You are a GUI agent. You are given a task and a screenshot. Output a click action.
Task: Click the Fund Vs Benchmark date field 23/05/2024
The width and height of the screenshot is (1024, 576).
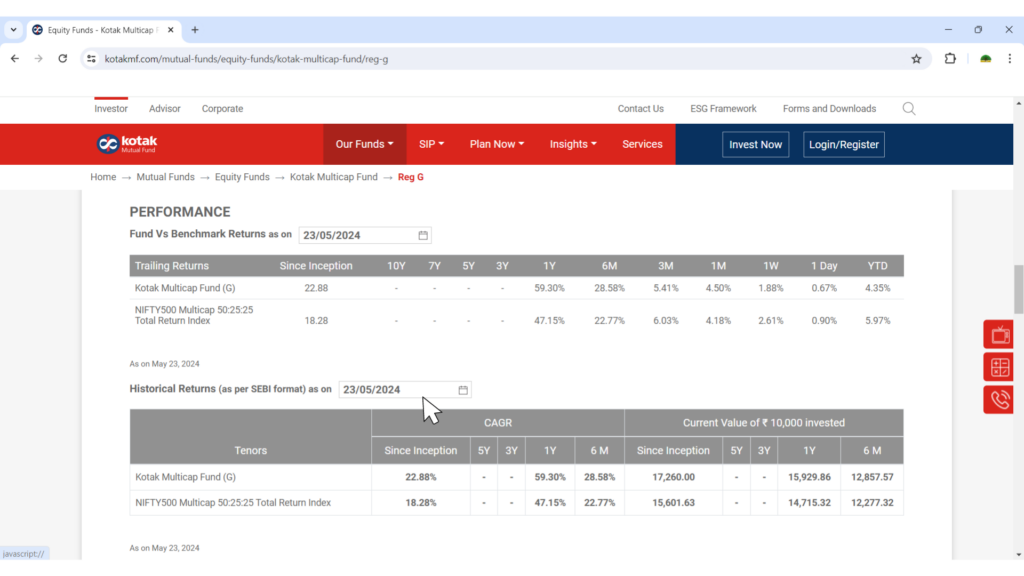click(365, 235)
